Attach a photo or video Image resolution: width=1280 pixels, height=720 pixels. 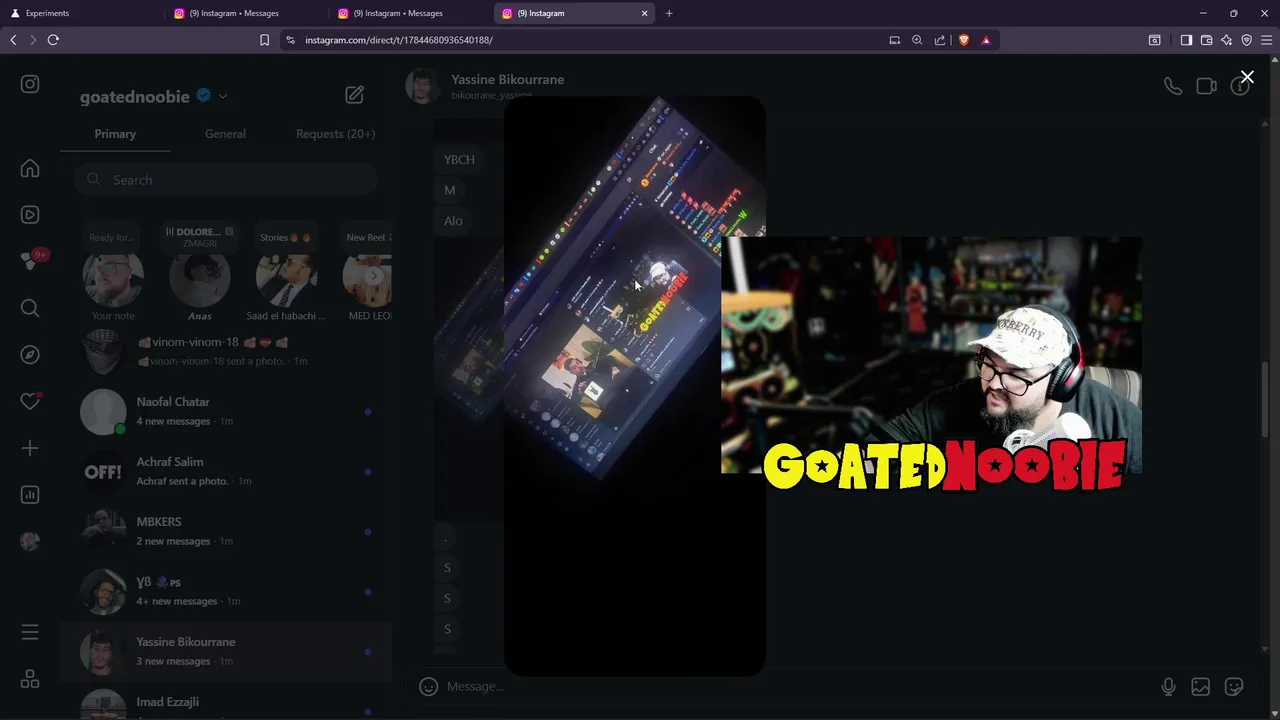(x=1201, y=686)
